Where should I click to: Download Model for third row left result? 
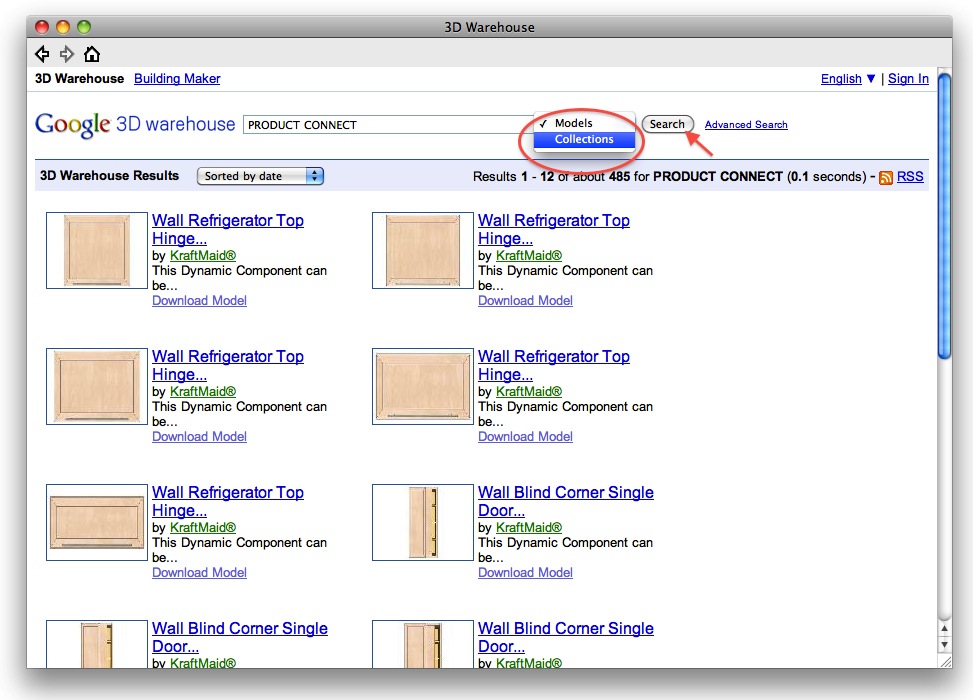[x=199, y=572]
